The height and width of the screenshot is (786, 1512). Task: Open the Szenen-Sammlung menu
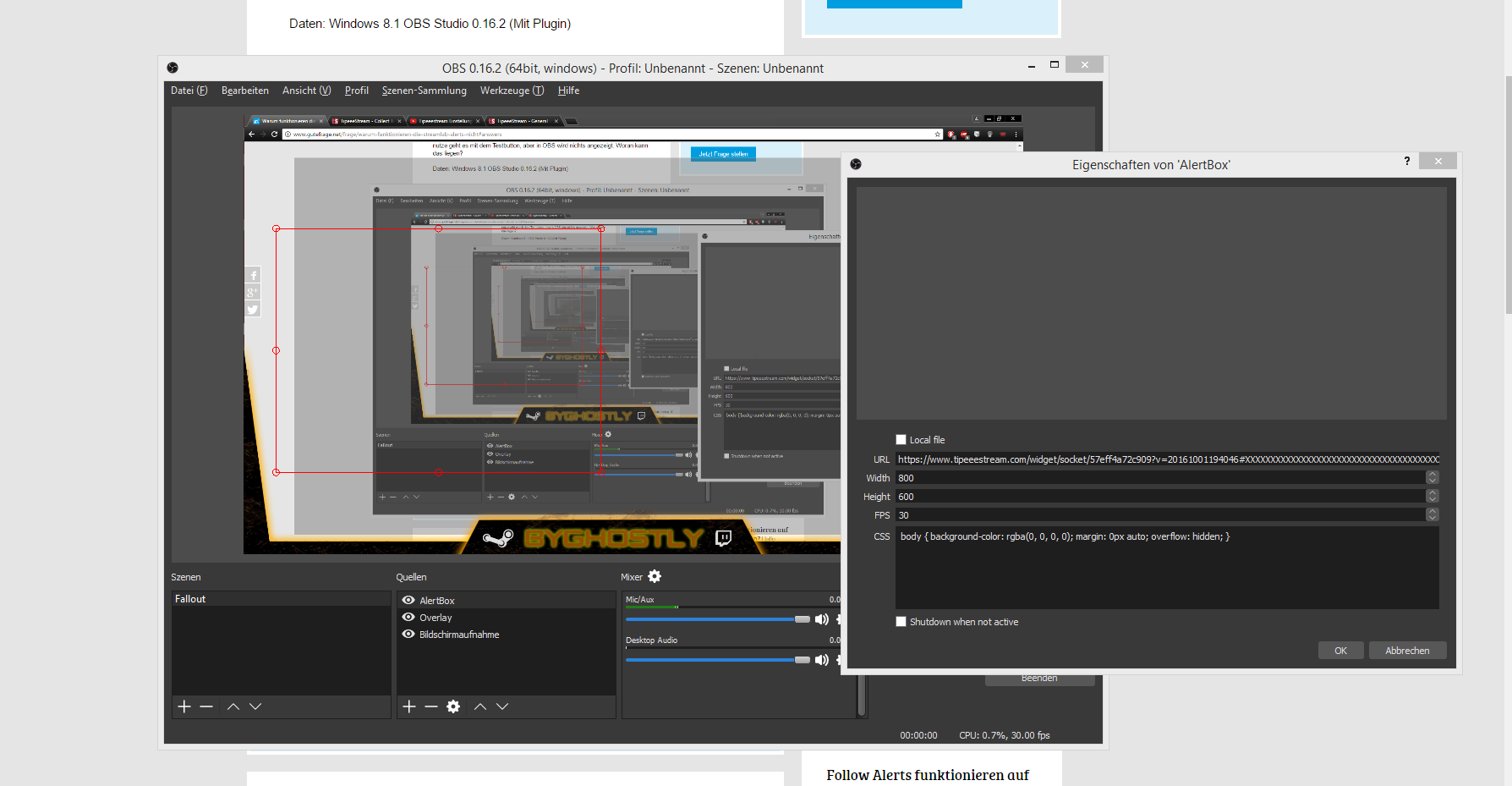pyautogui.click(x=425, y=91)
